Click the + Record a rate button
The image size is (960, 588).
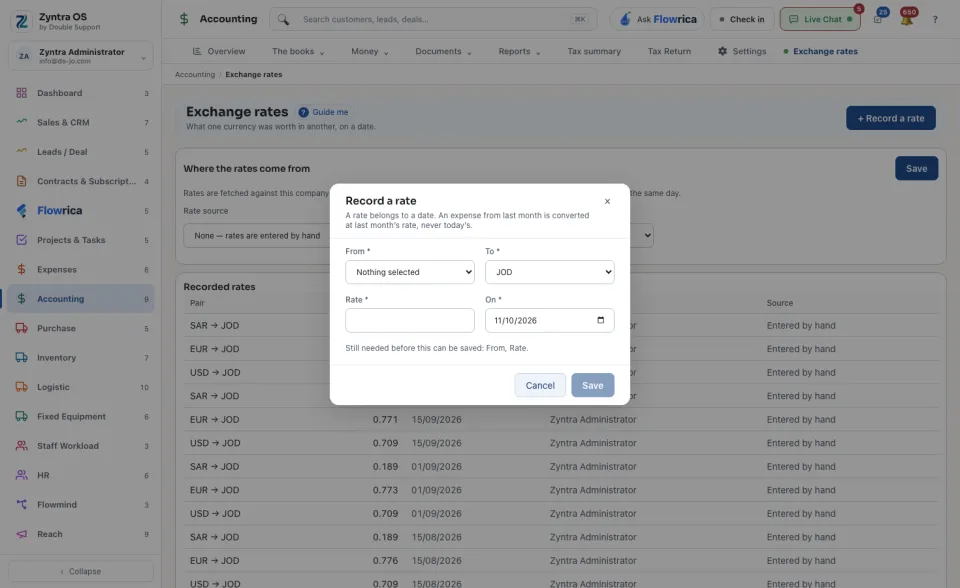(890, 118)
